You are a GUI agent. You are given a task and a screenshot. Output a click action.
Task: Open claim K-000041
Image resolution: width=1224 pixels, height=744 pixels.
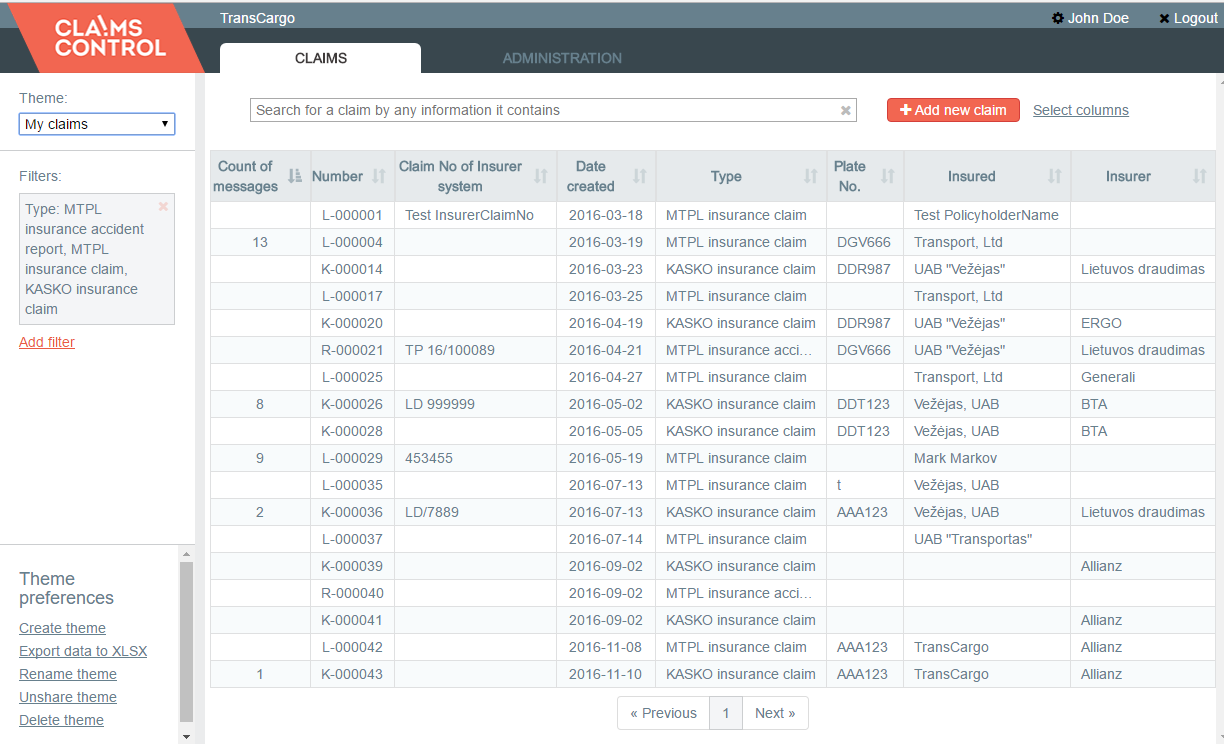tap(352, 620)
